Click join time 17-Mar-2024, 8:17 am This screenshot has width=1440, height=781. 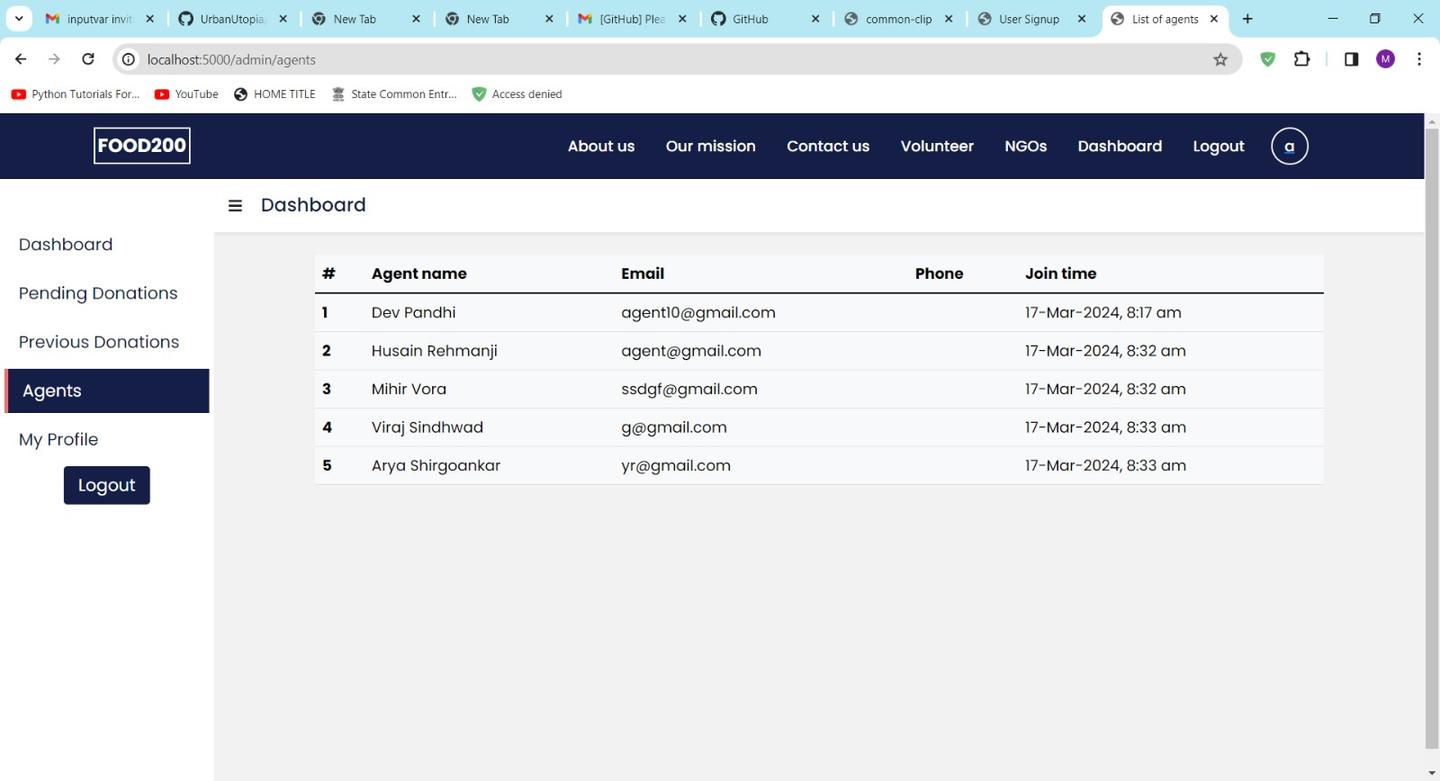(x=1103, y=312)
